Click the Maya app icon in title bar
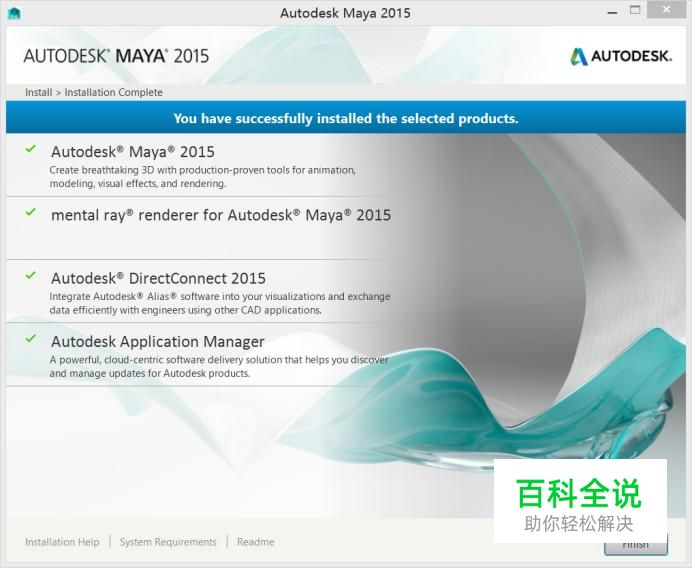The width and height of the screenshot is (692, 568). (x=14, y=14)
